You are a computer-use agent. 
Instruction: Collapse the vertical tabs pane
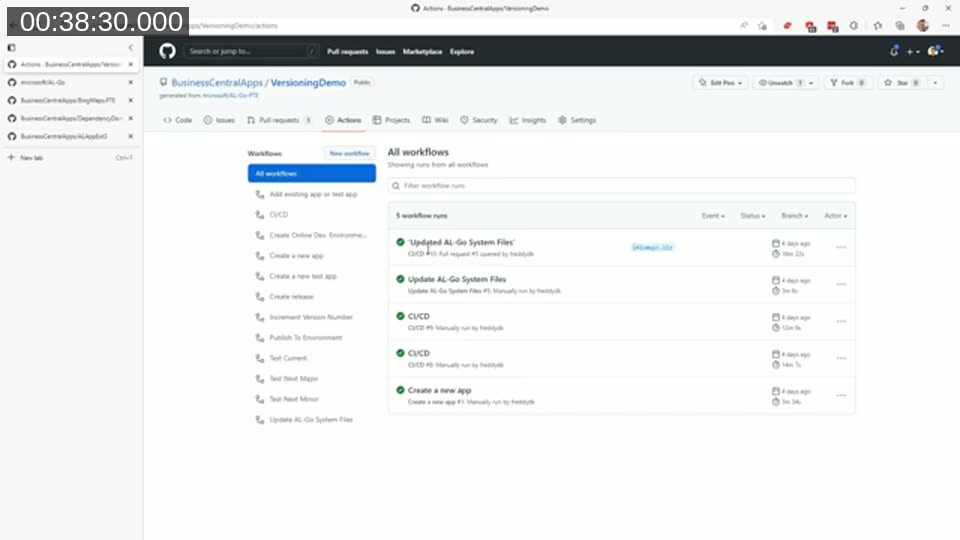click(x=130, y=47)
